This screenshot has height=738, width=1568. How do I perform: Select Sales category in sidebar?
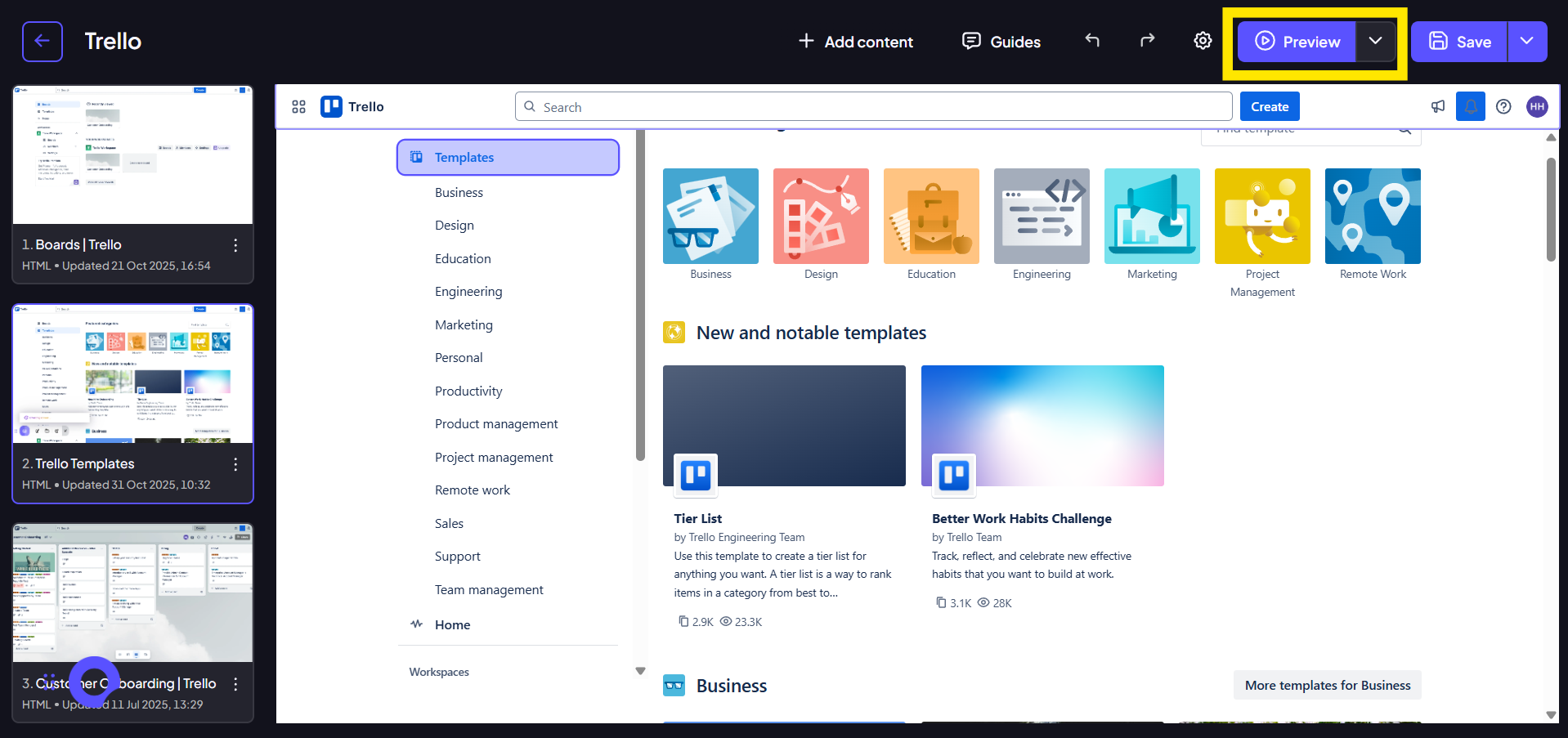coord(449,524)
